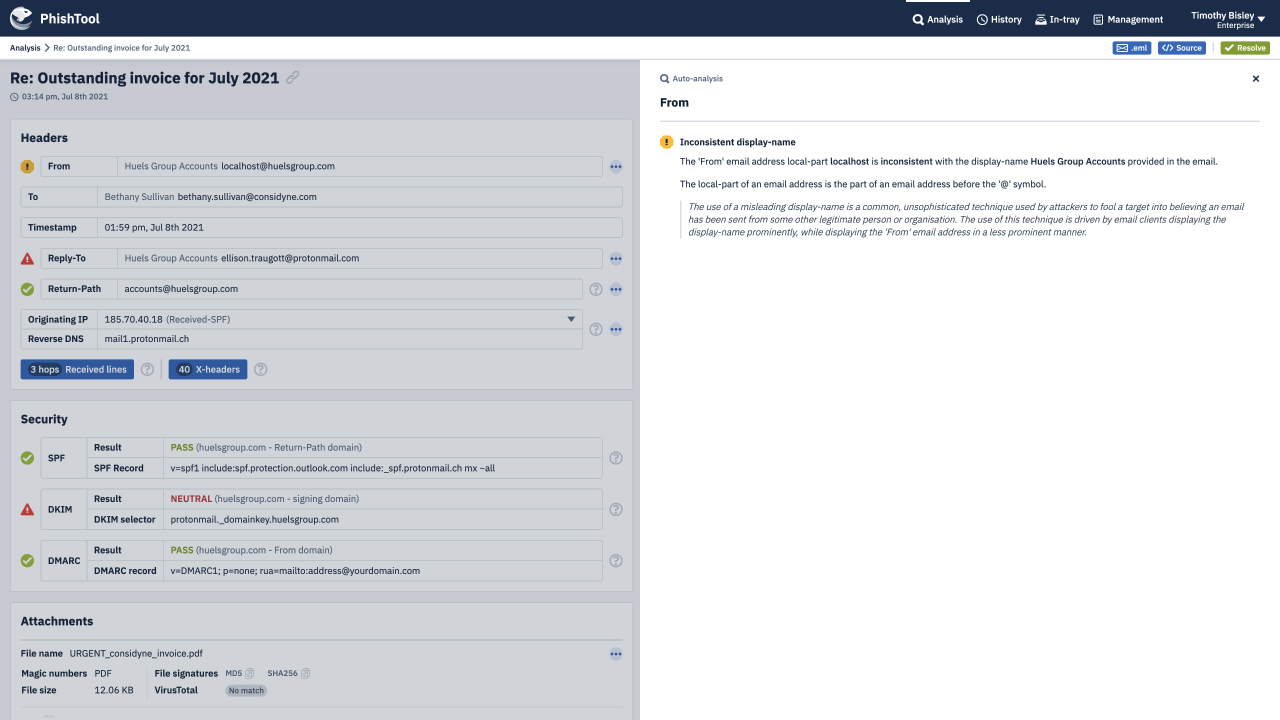Viewport: 1280px width, 720px height.
Task: Download the .eml file
Action: 1133,48
